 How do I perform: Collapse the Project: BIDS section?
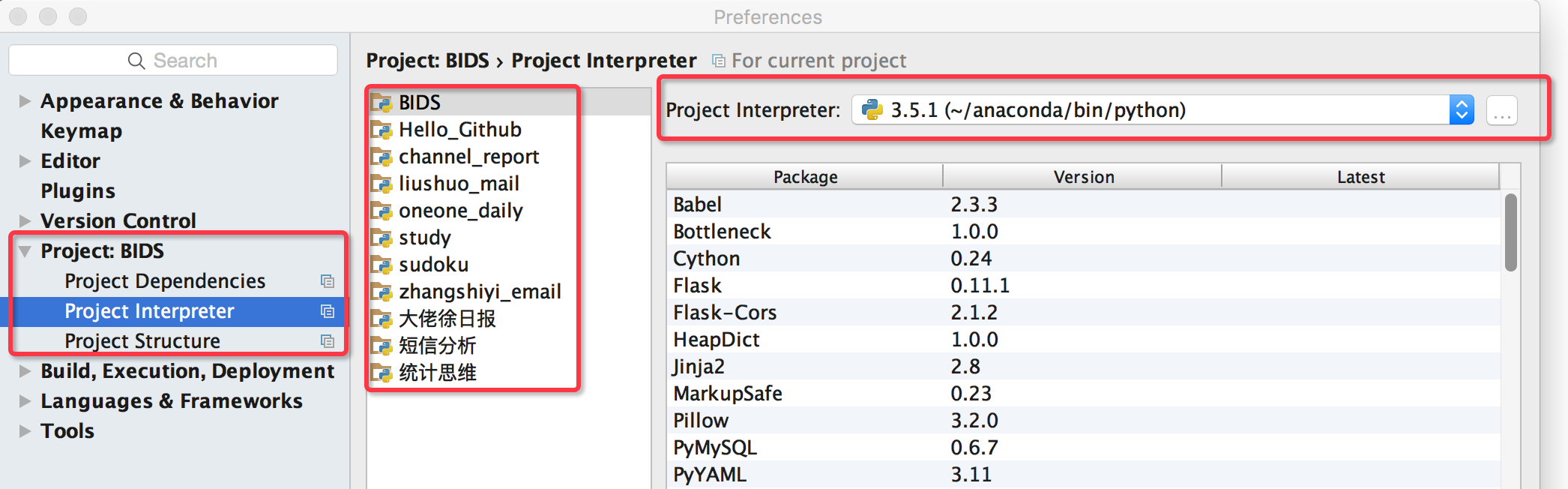click(x=25, y=251)
